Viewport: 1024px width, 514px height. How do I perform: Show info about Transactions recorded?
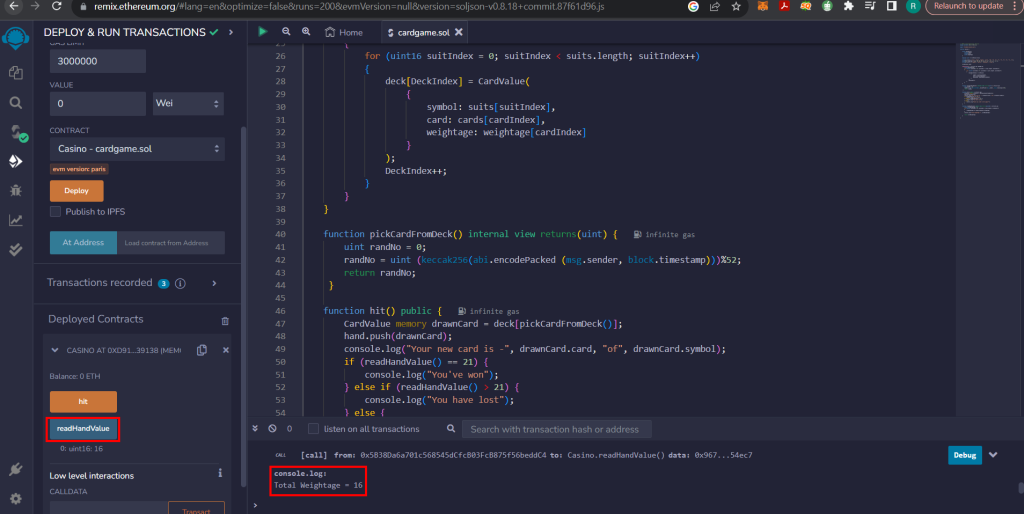180,283
